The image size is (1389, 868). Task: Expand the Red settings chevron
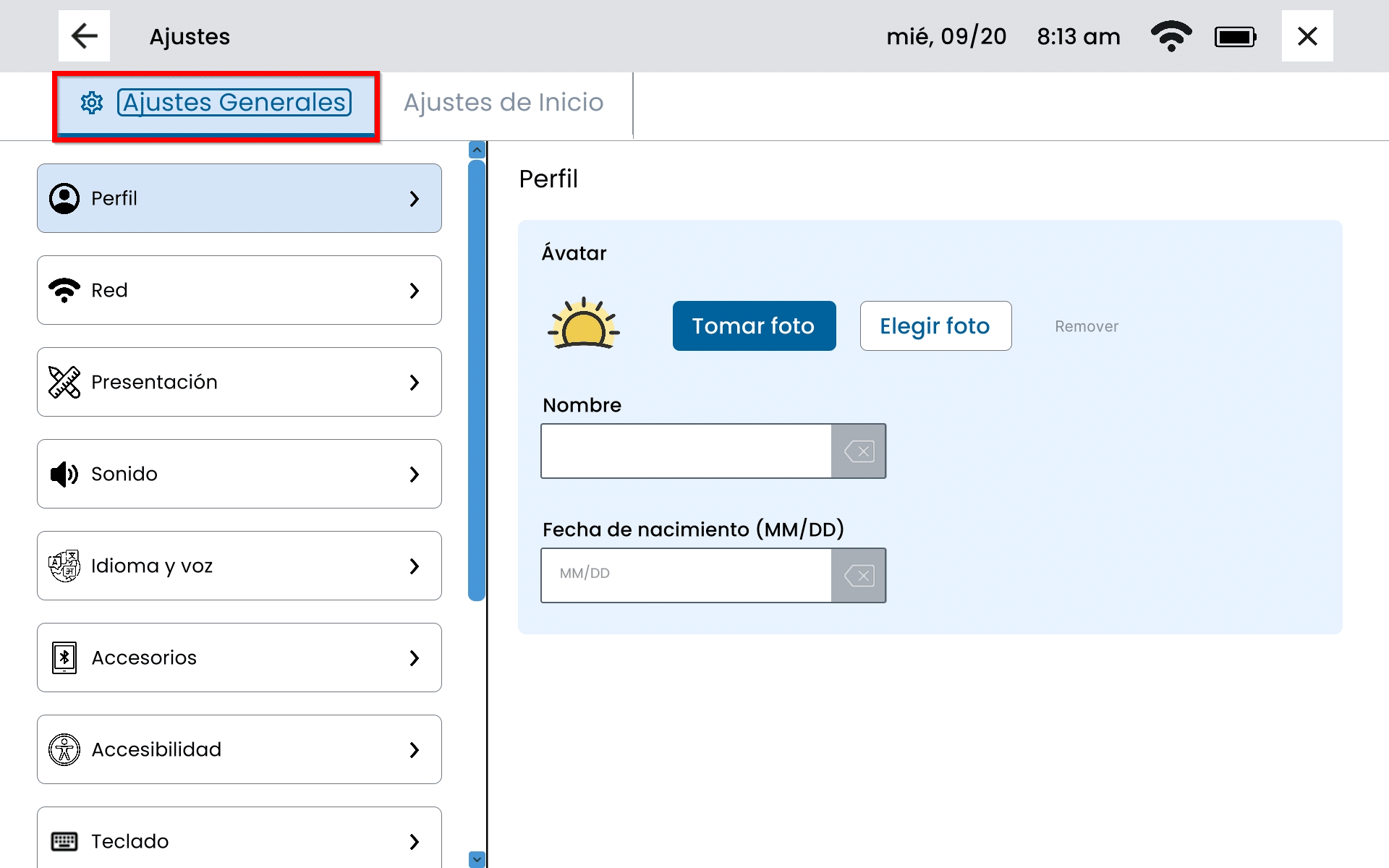[414, 290]
